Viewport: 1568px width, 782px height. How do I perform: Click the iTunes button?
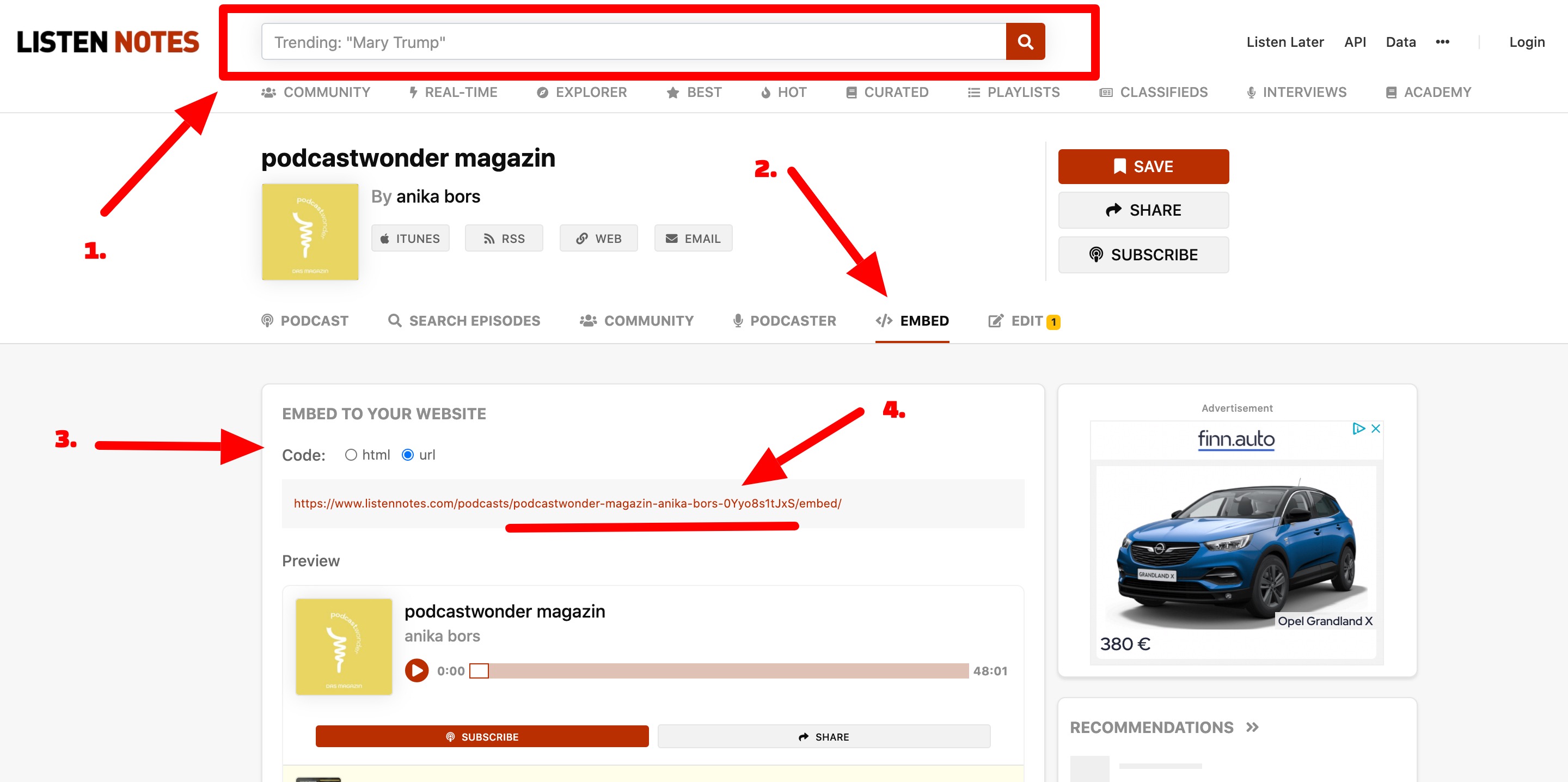411,238
